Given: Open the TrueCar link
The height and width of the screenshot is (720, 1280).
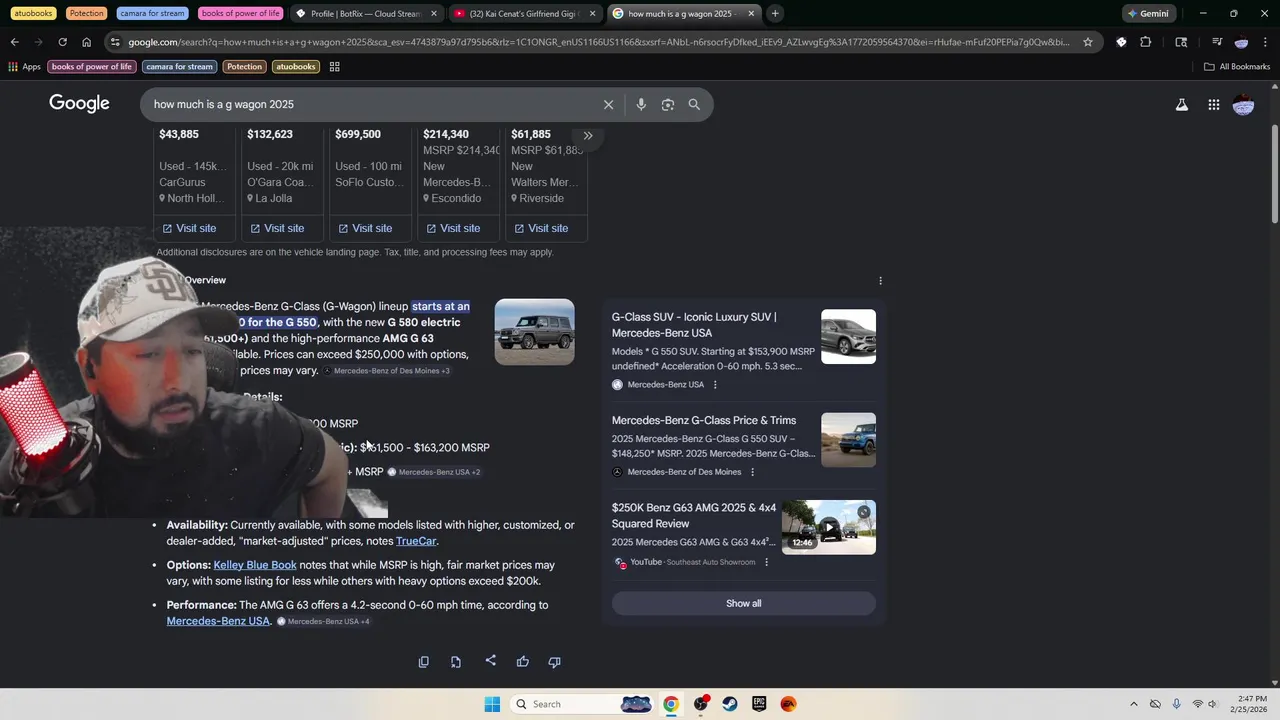Looking at the screenshot, I should pos(416,541).
